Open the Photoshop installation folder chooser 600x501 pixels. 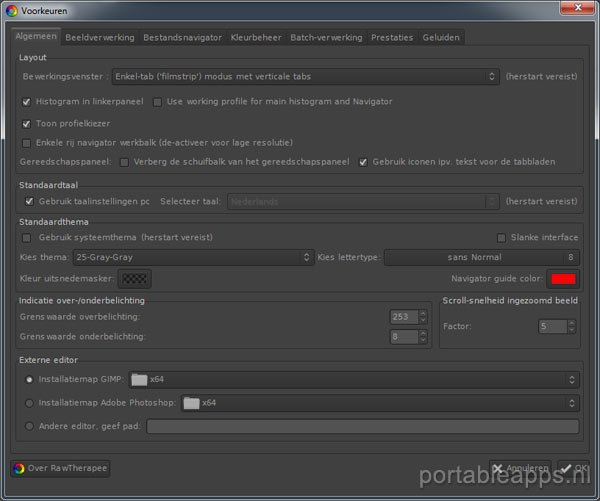tap(380, 403)
